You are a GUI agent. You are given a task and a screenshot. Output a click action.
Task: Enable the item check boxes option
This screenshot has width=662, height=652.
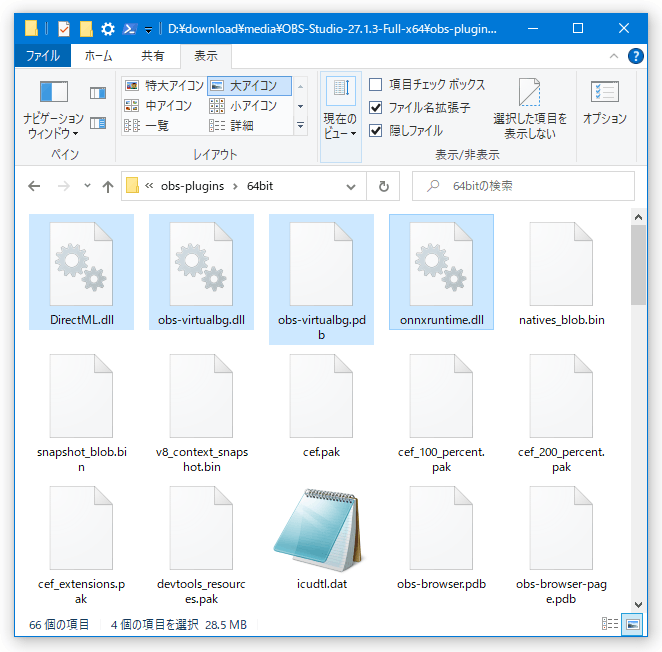(375, 84)
